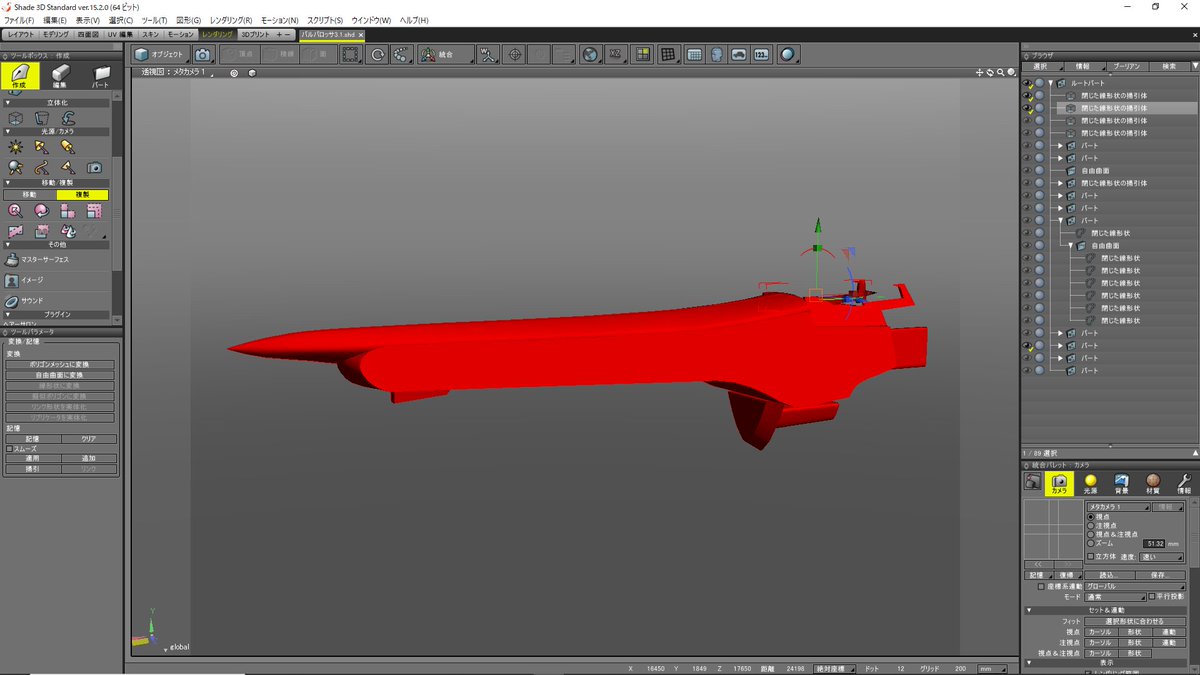
Task: Click 選択形状に合わせる fit button
Action: coord(1135,622)
